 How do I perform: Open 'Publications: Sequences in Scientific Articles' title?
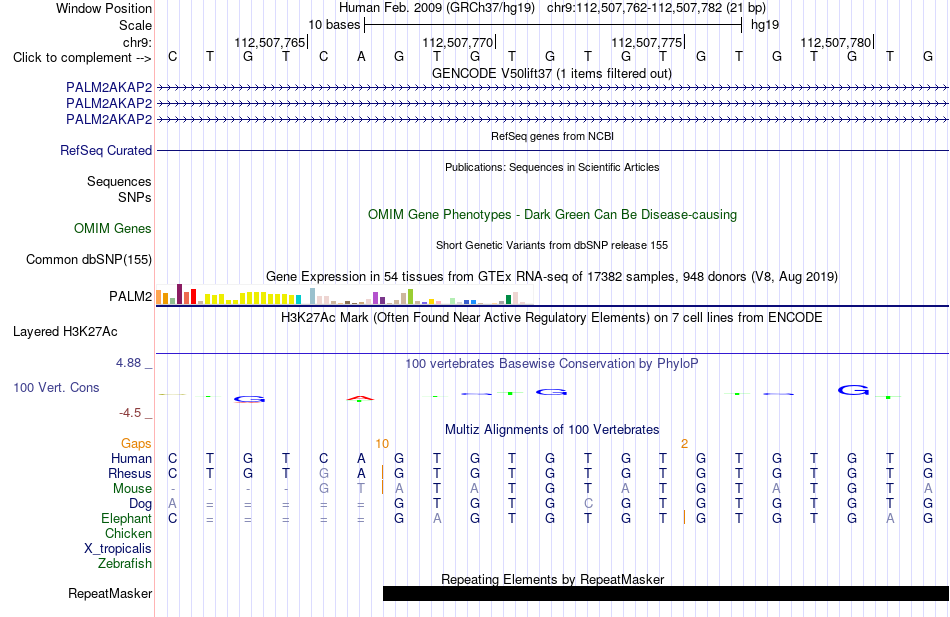(x=552, y=167)
